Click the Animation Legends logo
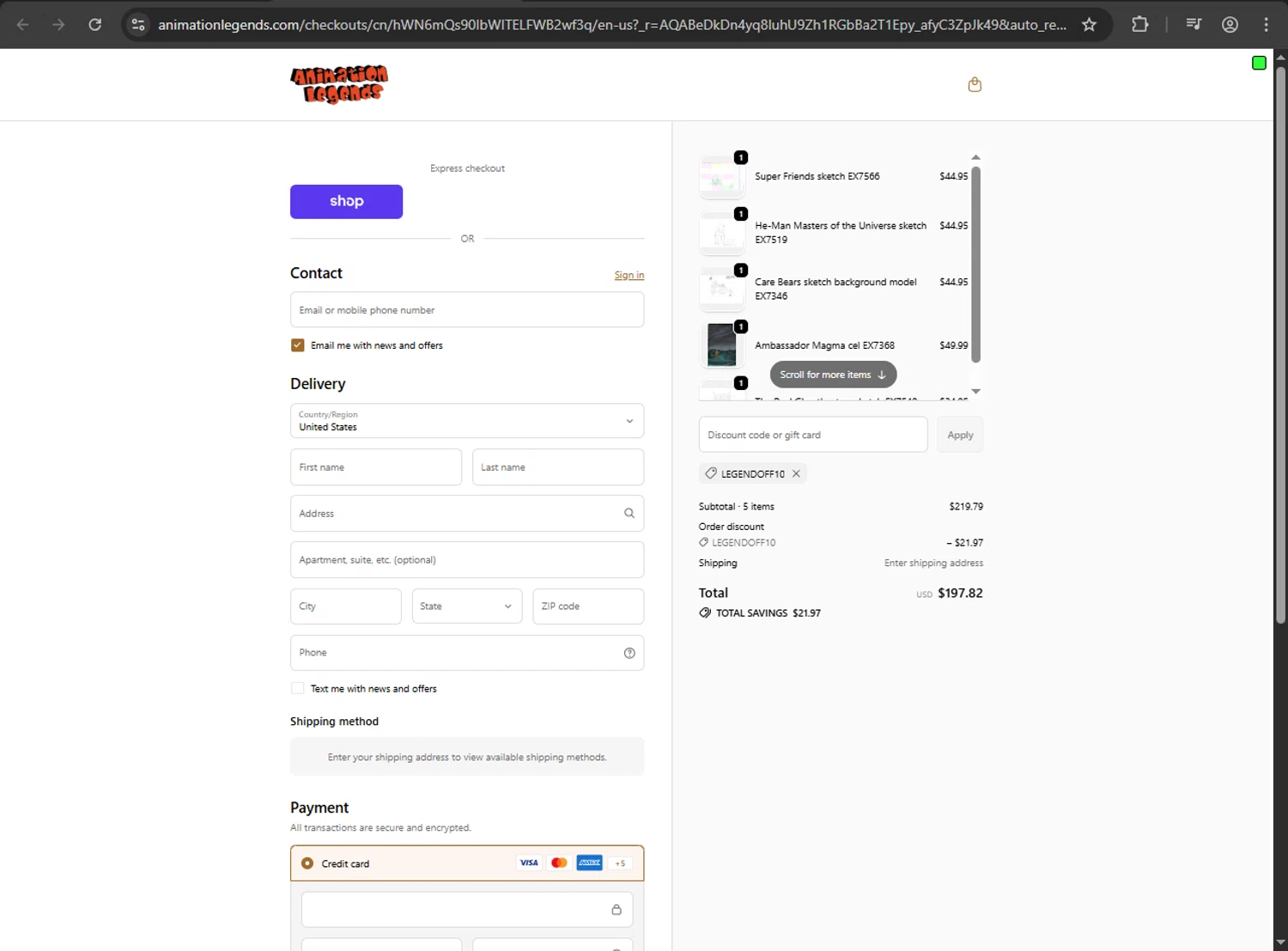The width and height of the screenshot is (1288, 951). (339, 84)
